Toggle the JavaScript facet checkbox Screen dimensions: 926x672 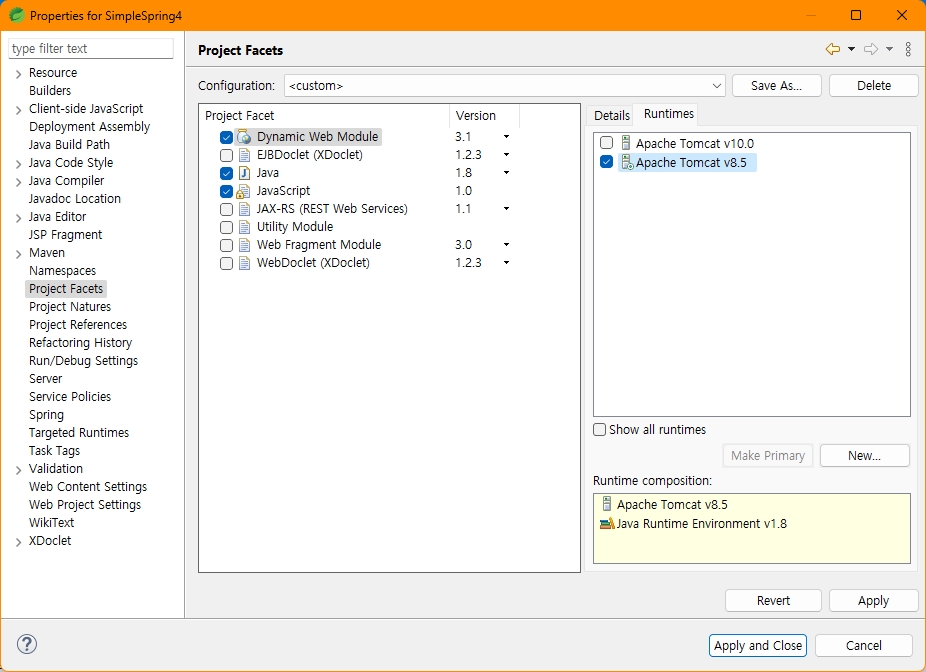click(226, 191)
